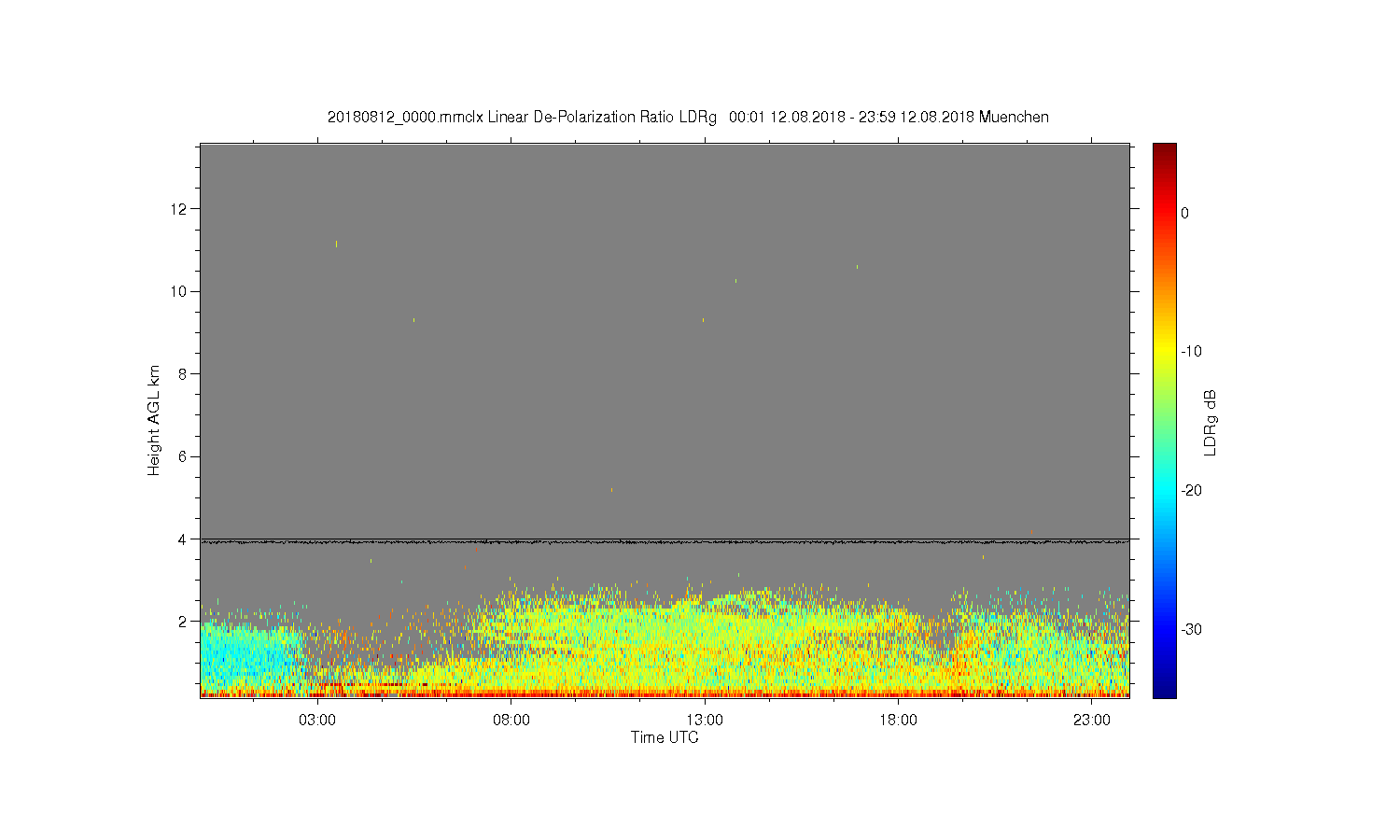Click the 03:00 time tick label
1400x840 pixels.
(x=317, y=721)
